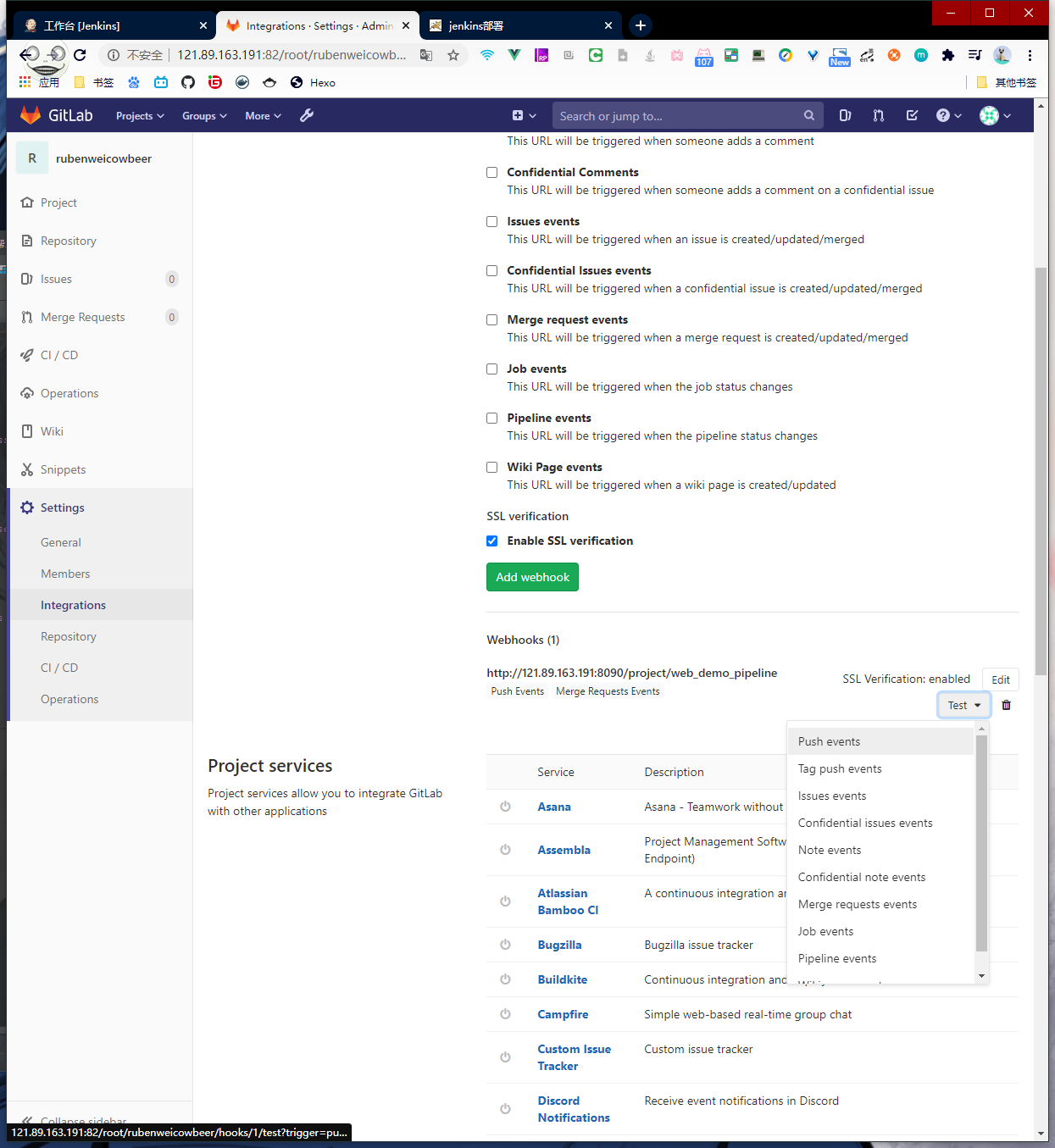Expand the Test webhook dropdown

coord(963,705)
